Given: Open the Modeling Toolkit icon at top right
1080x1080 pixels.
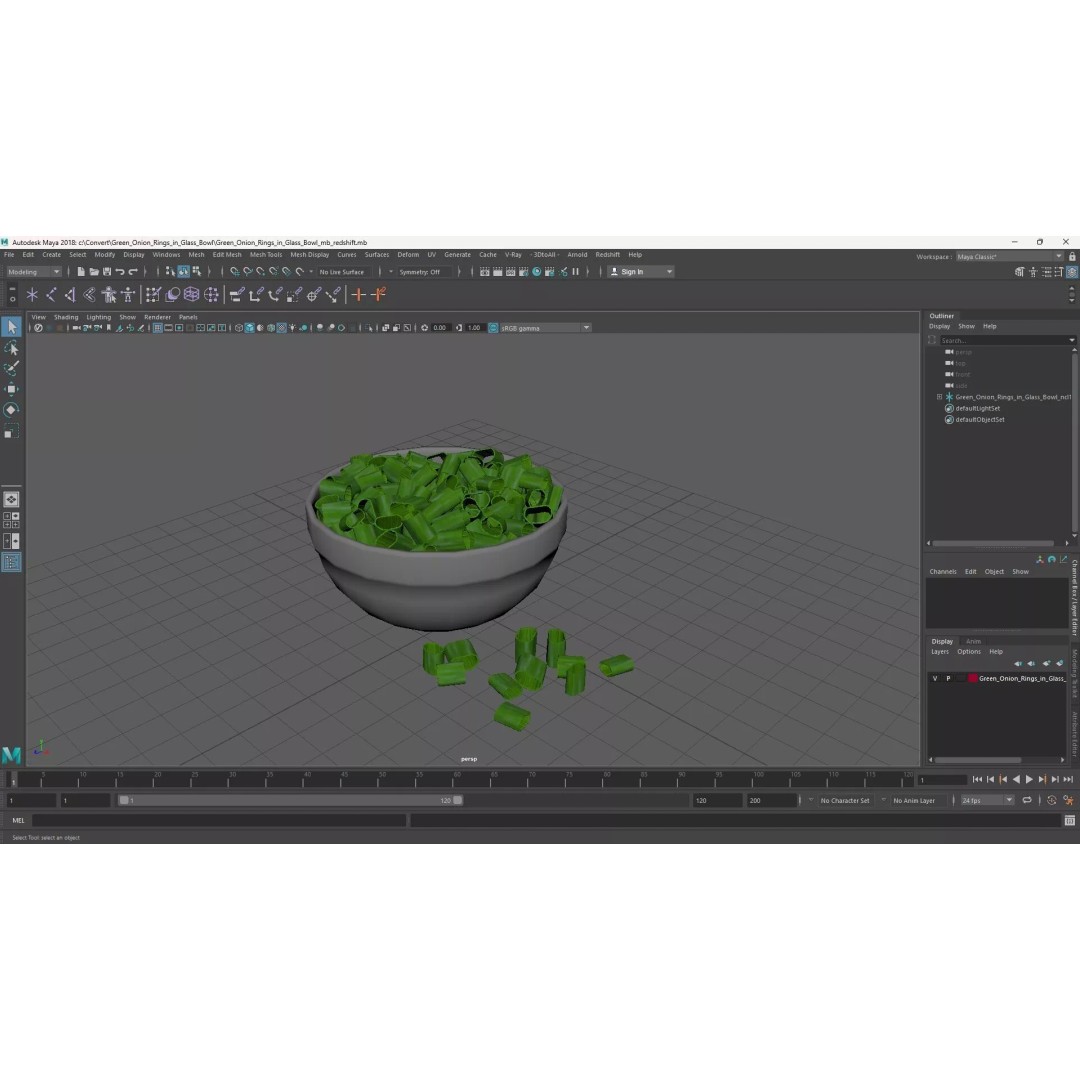Looking at the screenshot, I should pyautogui.click(x=1019, y=272).
